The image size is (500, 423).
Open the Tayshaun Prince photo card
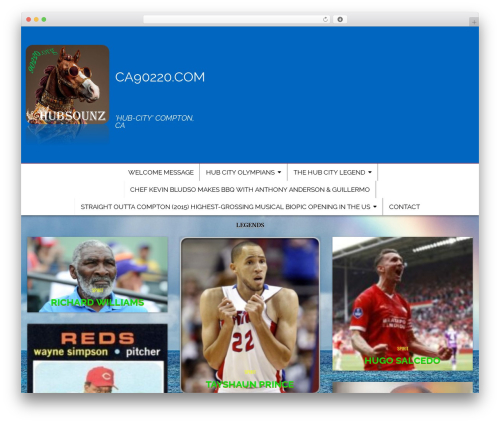coord(250,315)
